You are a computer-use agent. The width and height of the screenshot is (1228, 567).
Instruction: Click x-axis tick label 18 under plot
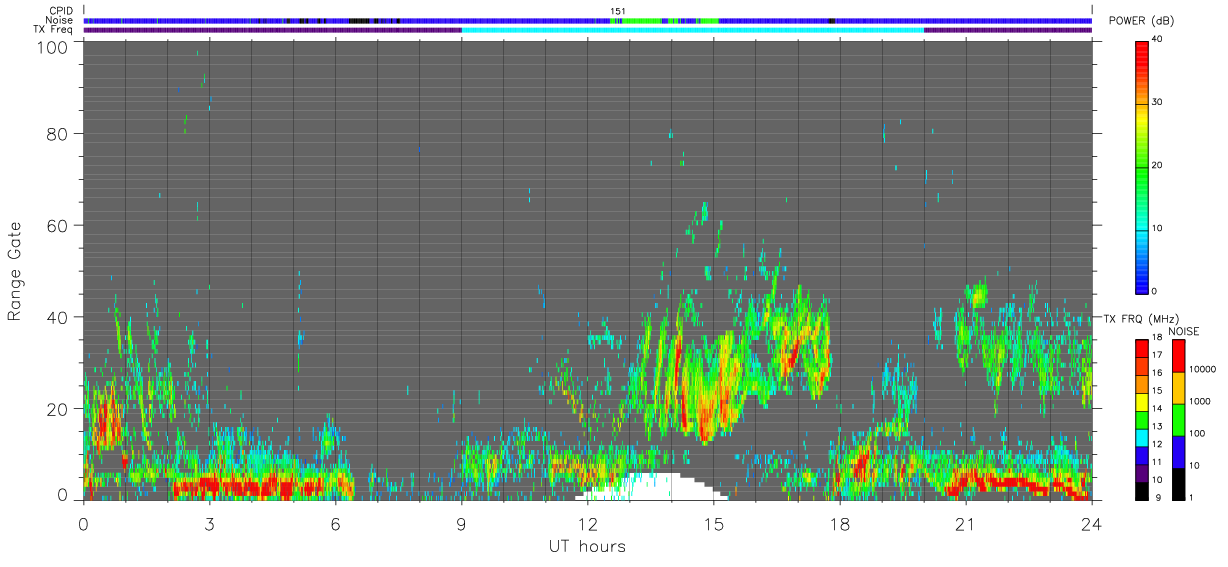coord(839,524)
